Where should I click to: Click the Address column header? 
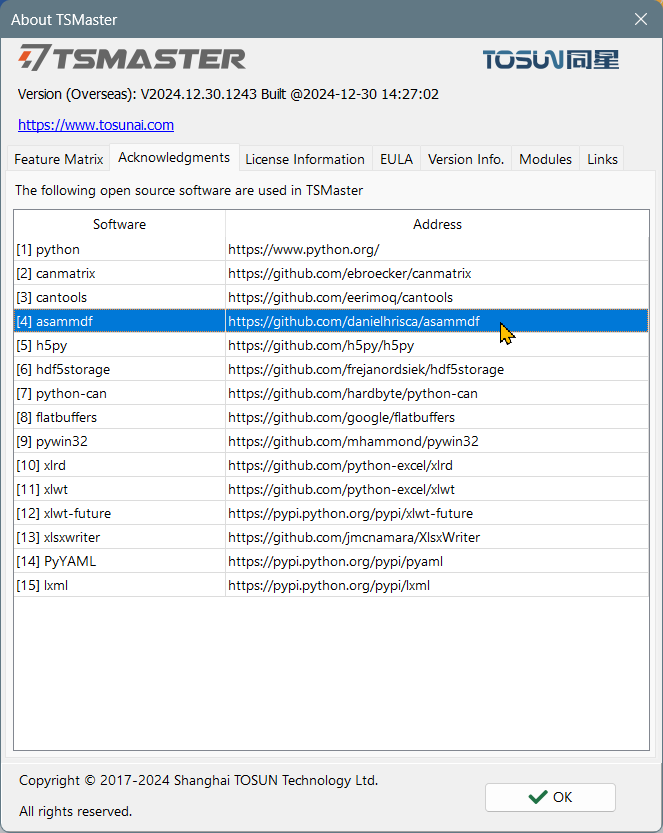(437, 224)
